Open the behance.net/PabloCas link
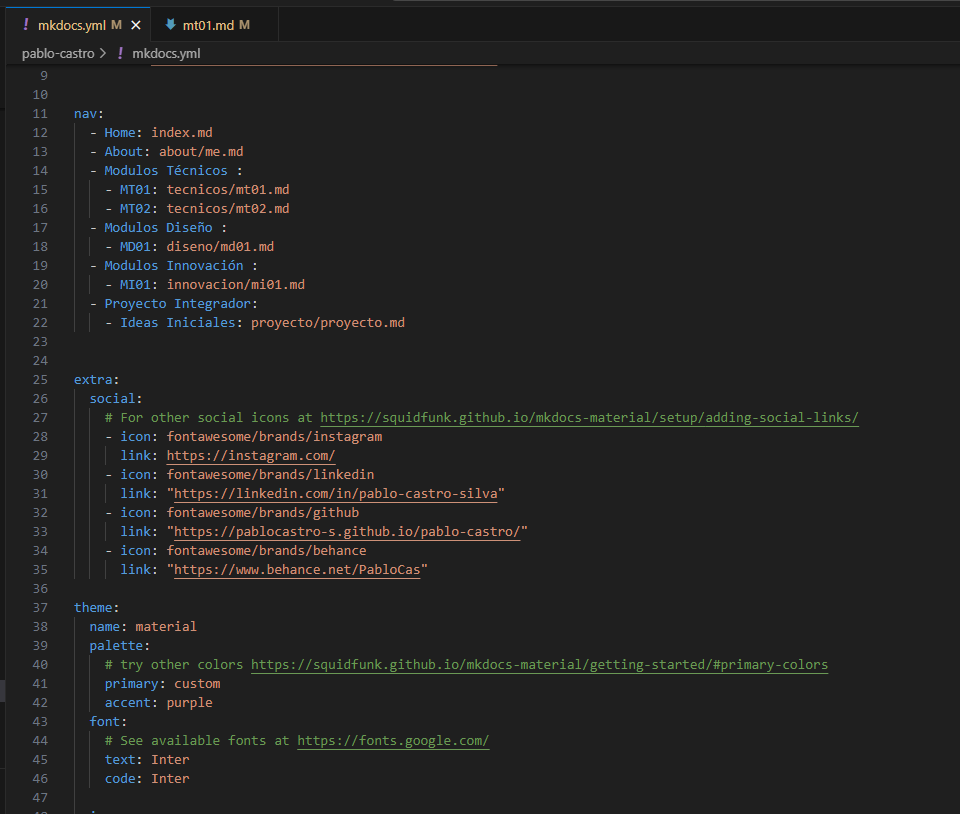 [297, 570]
